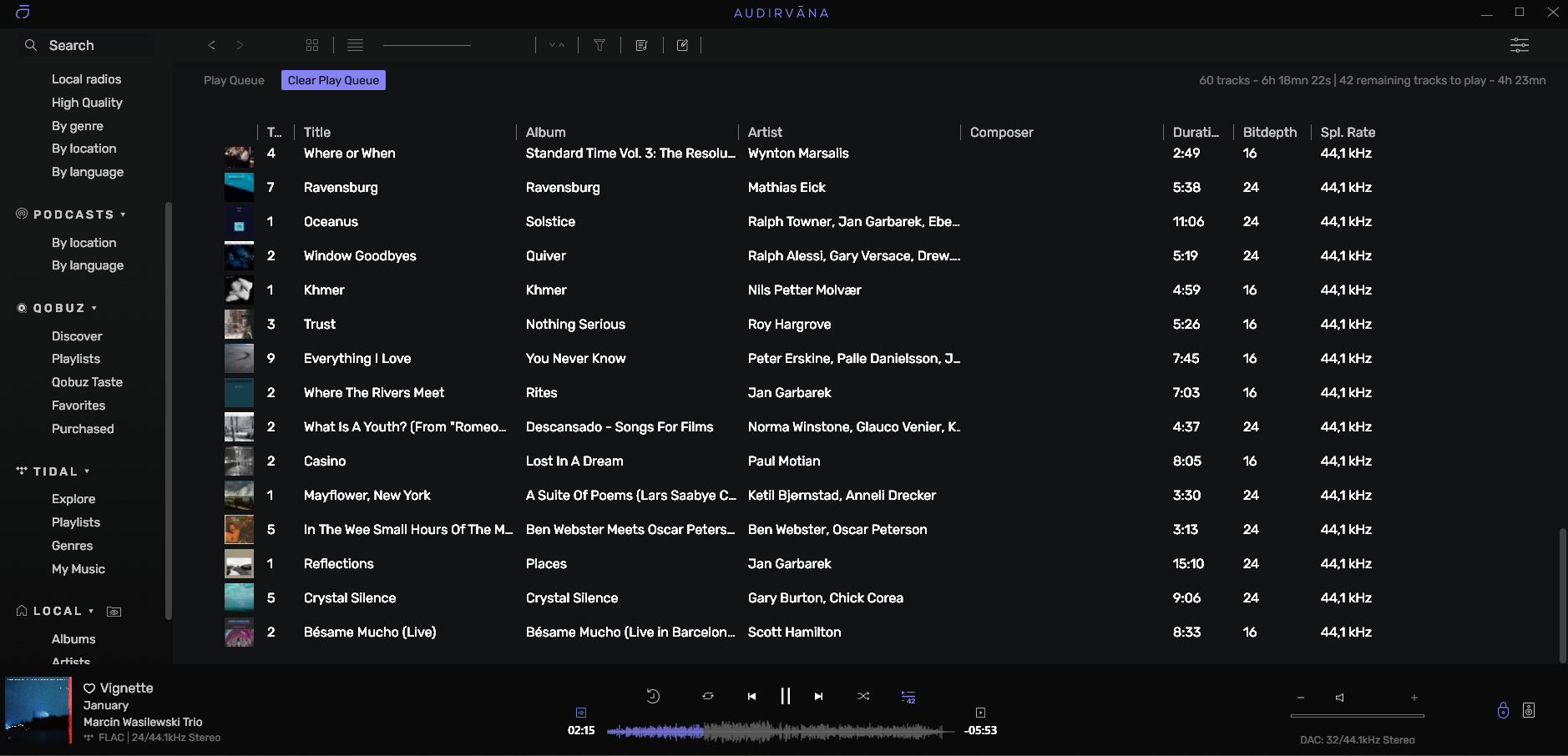Toggle repeat mode
This screenshot has width=1568, height=756.
[x=708, y=696]
